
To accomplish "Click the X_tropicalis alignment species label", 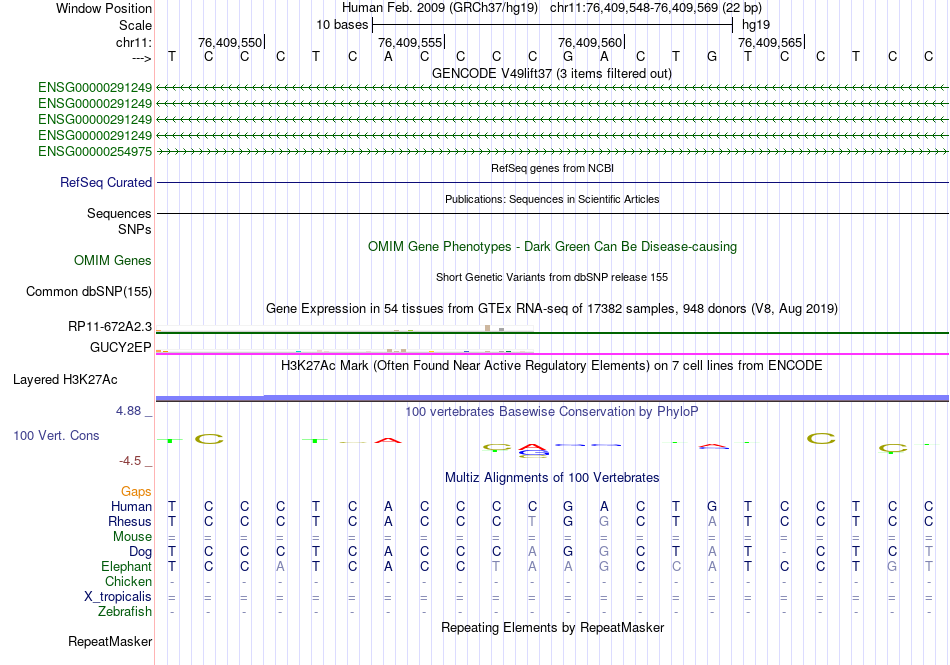I will pyautogui.click(x=118, y=597).
